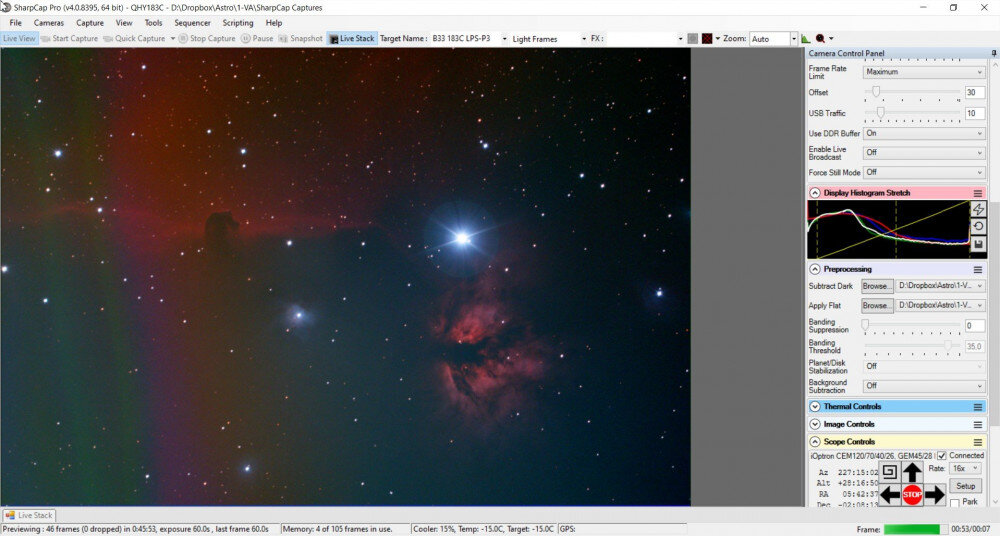
Task: Collapse the Scope Controls section
Action: pyautogui.click(x=814, y=442)
